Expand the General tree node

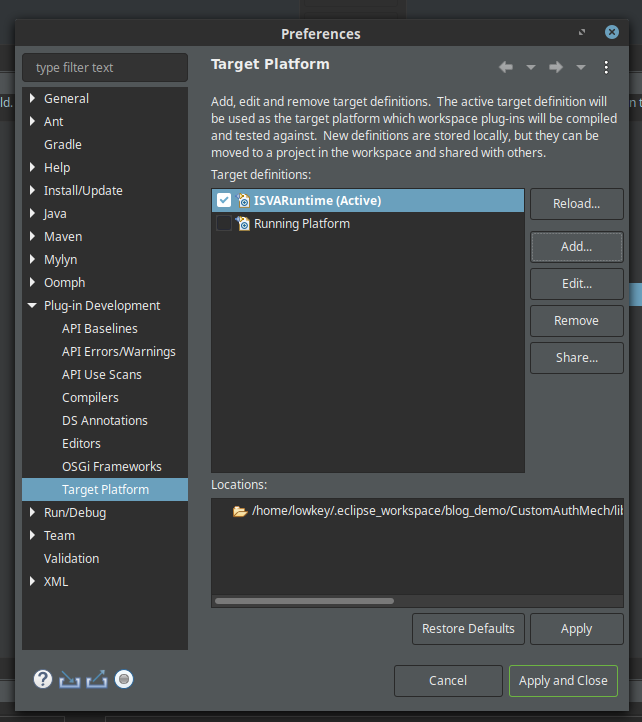click(x=32, y=98)
